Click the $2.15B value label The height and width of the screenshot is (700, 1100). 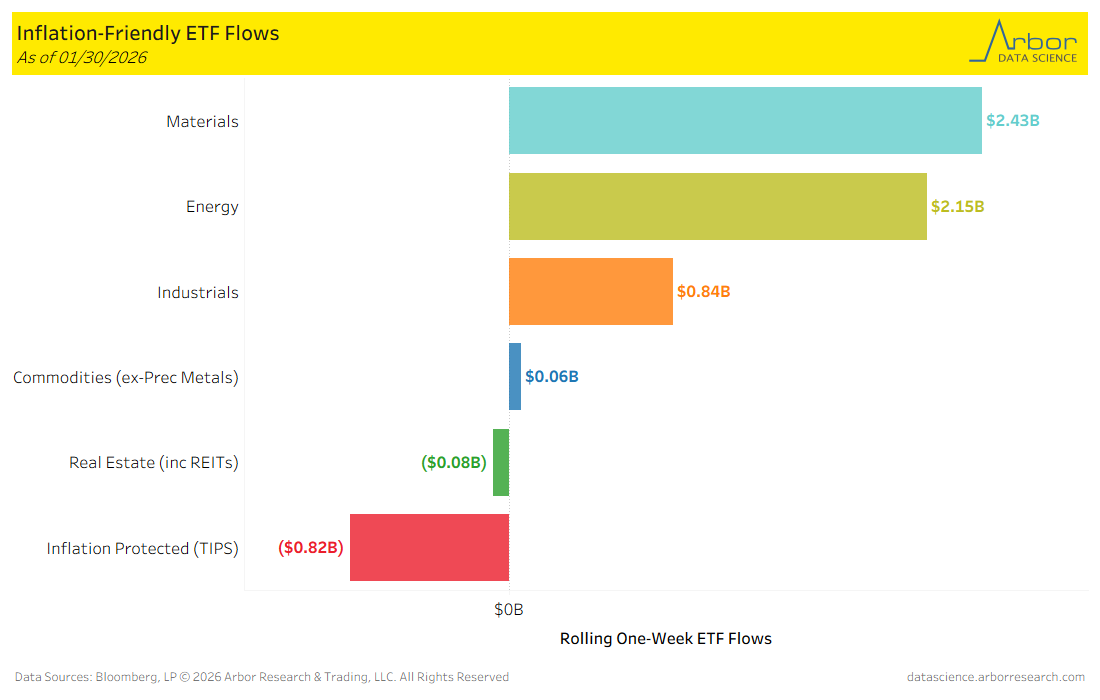tap(958, 207)
